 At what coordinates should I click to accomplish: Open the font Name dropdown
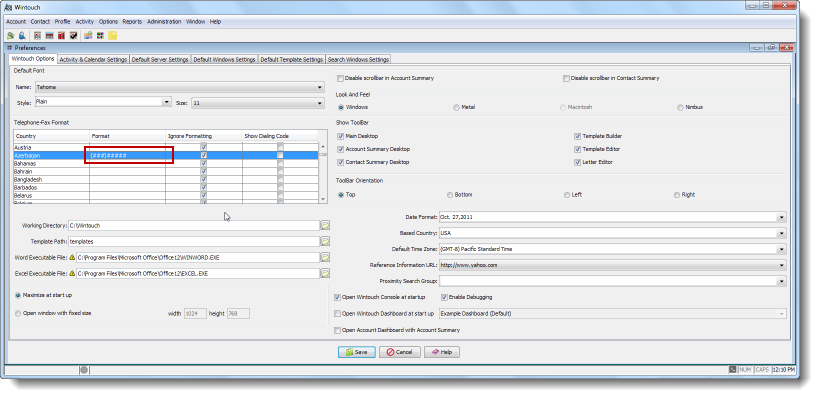tap(320, 87)
